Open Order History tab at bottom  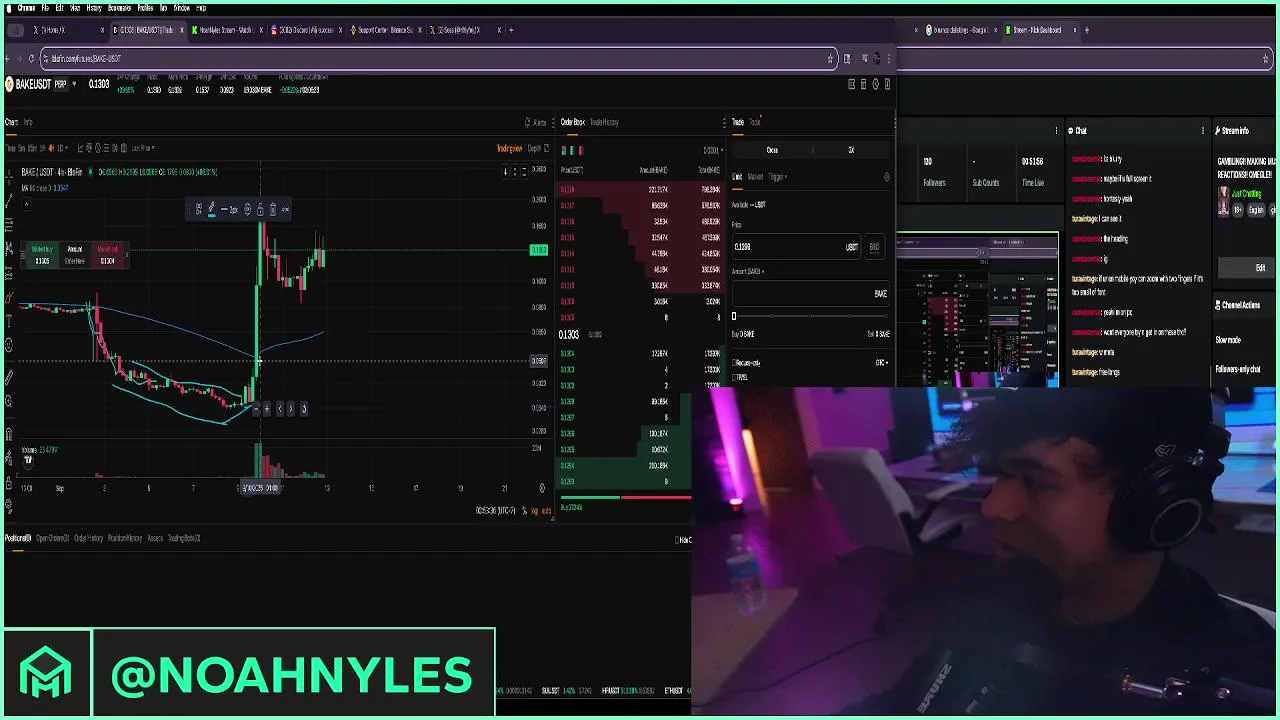pos(89,539)
